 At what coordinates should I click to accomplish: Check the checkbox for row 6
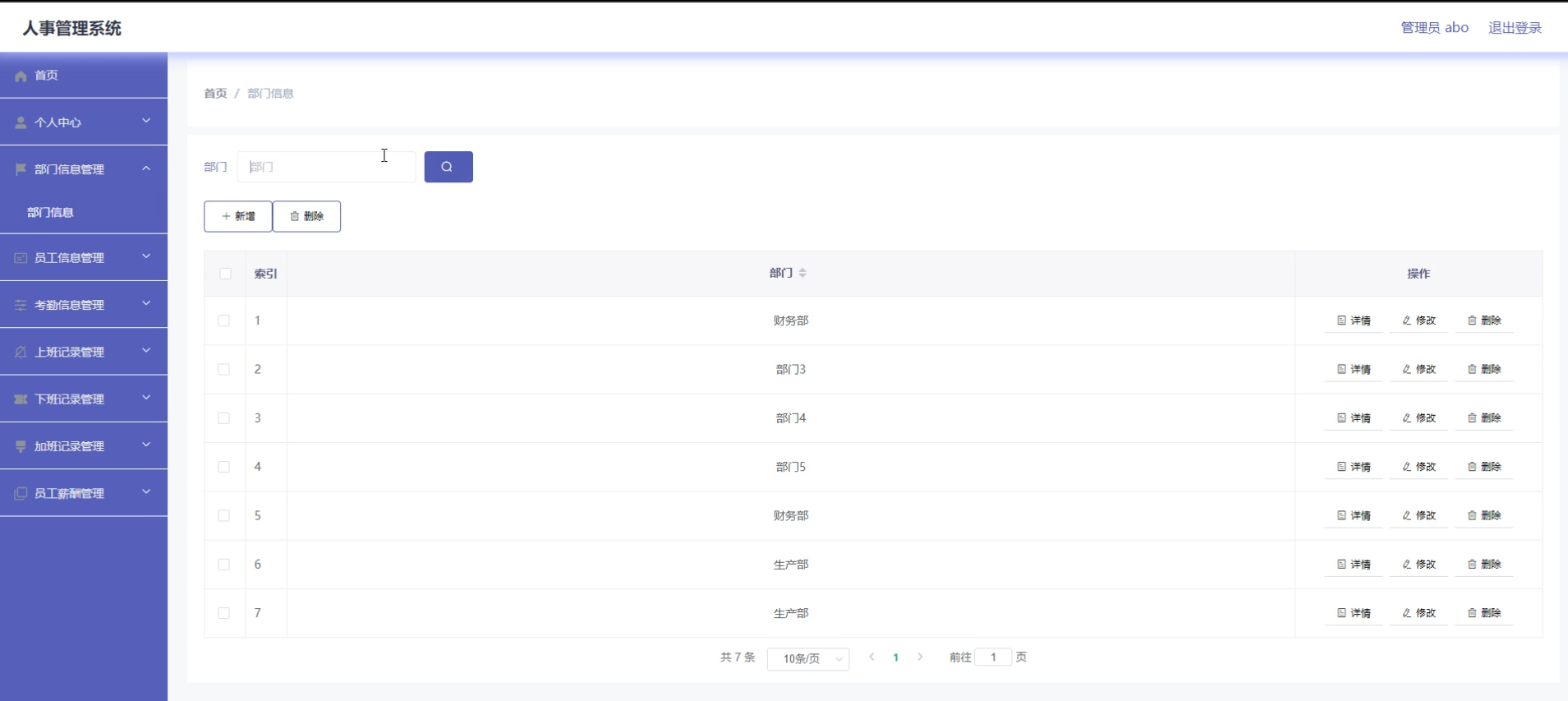(x=223, y=565)
